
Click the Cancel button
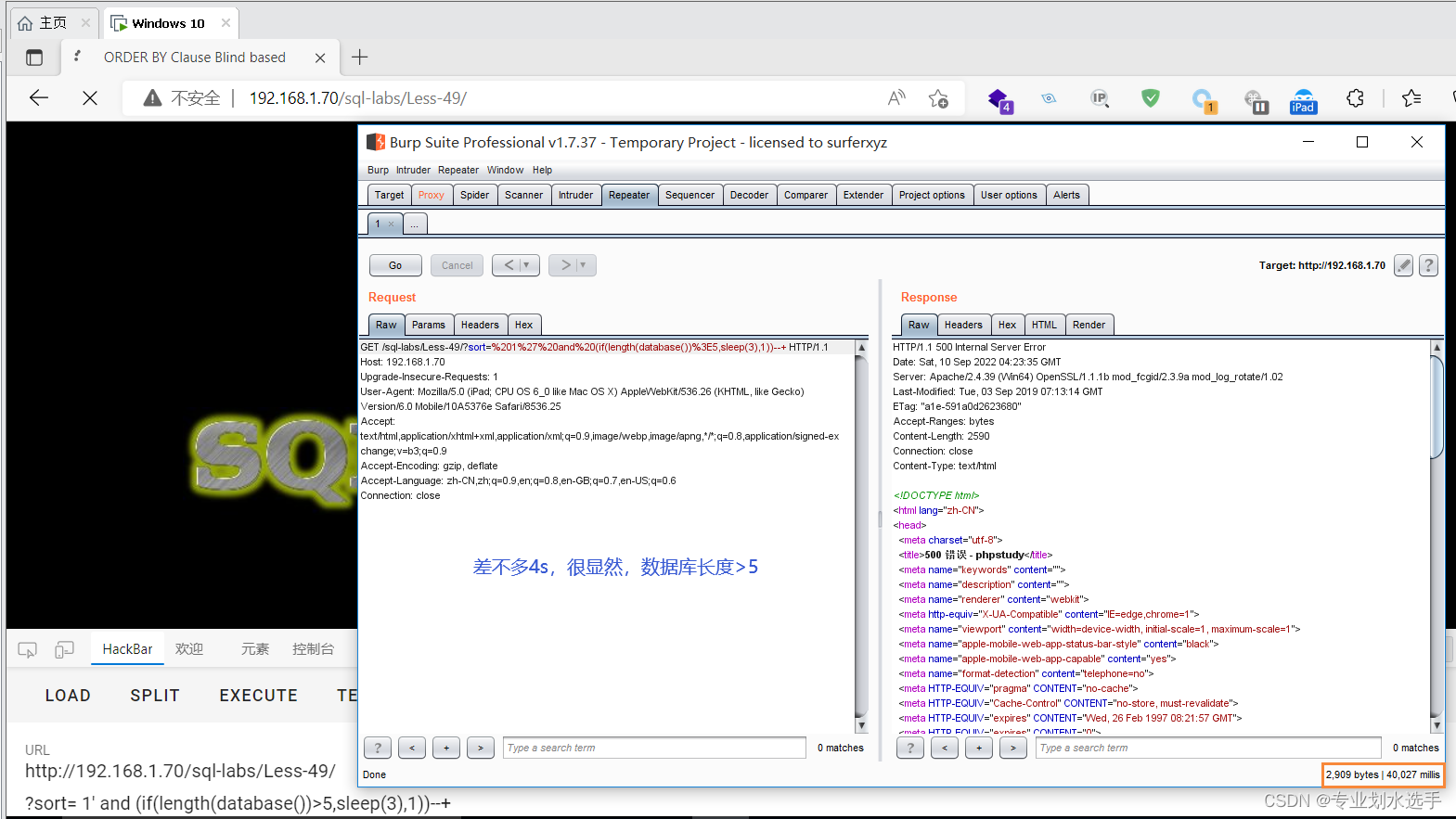click(457, 265)
